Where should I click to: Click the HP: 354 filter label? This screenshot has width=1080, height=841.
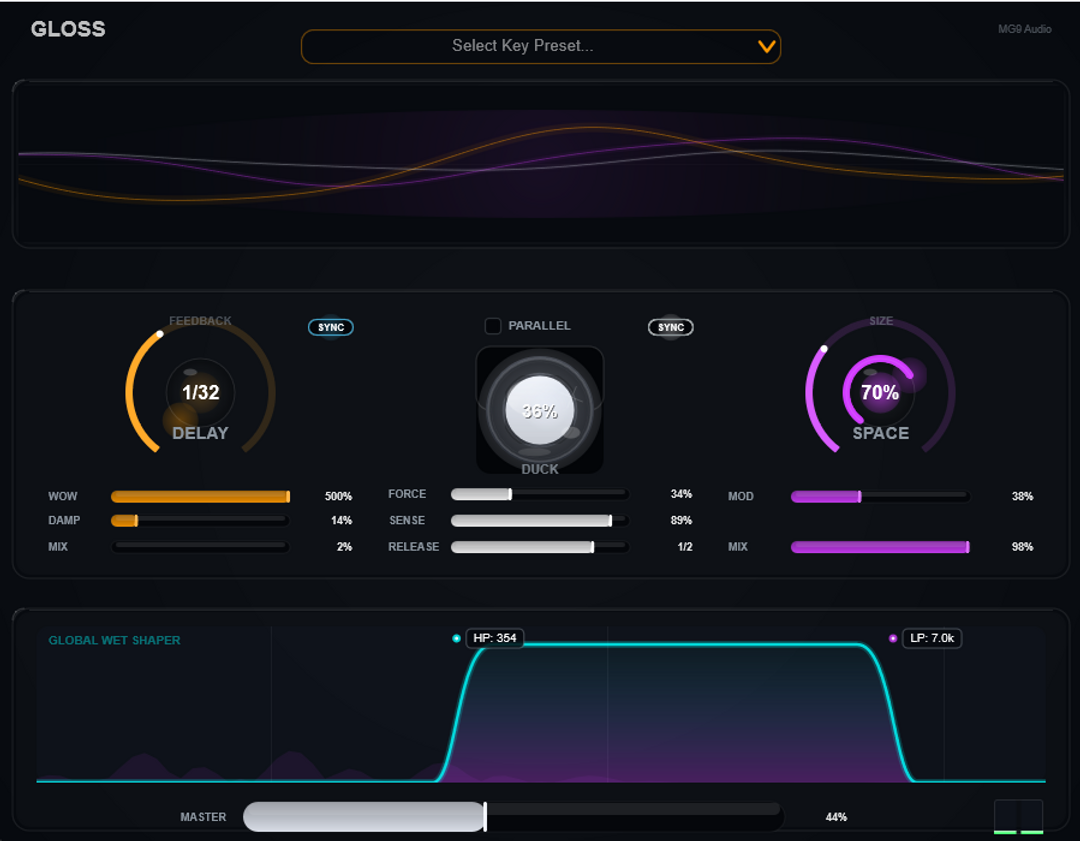(495, 638)
